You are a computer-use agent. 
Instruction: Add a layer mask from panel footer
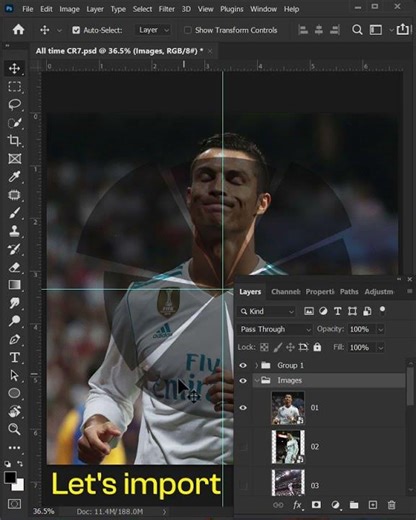click(x=316, y=505)
